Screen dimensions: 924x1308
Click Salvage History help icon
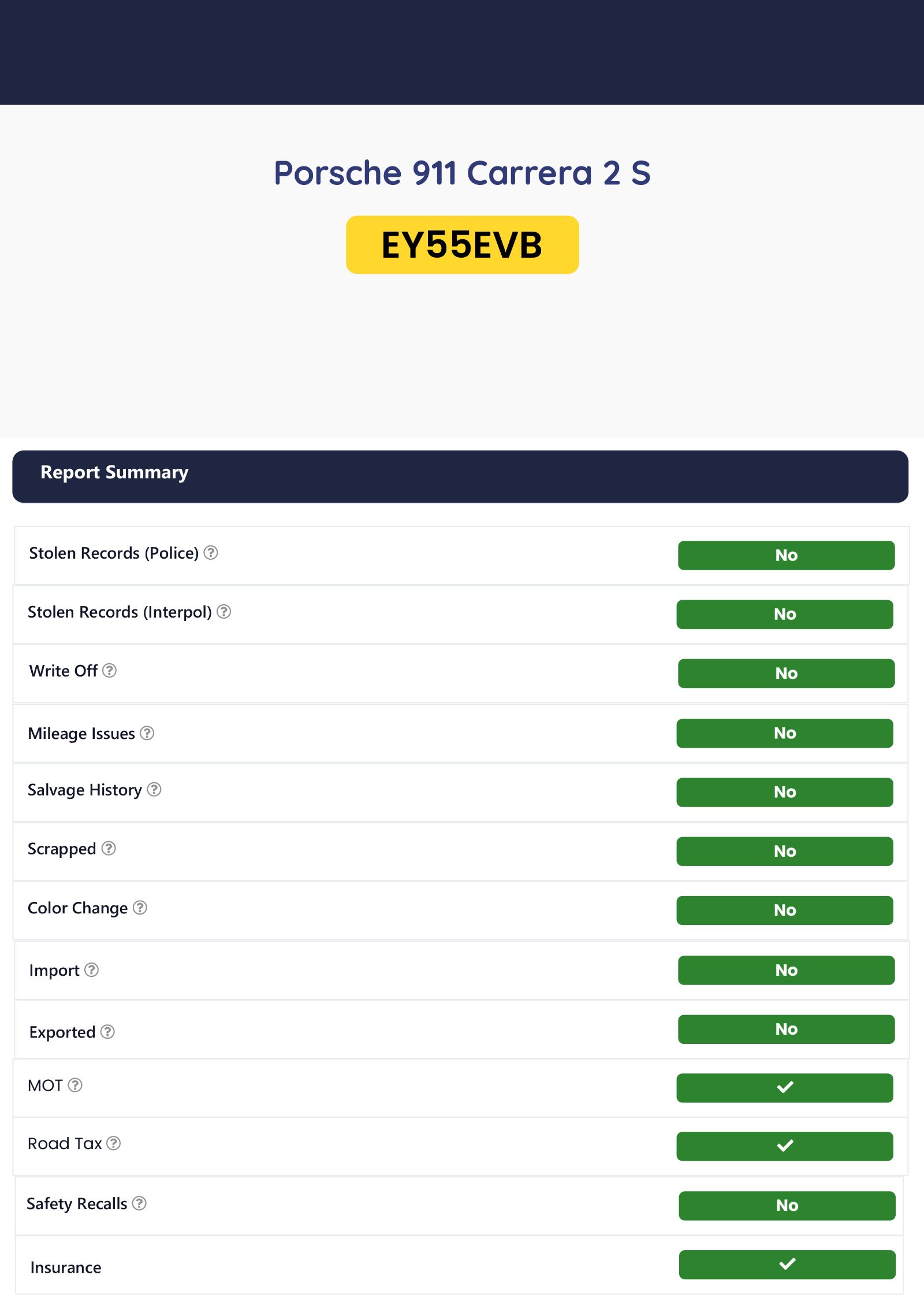(x=154, y=789)
